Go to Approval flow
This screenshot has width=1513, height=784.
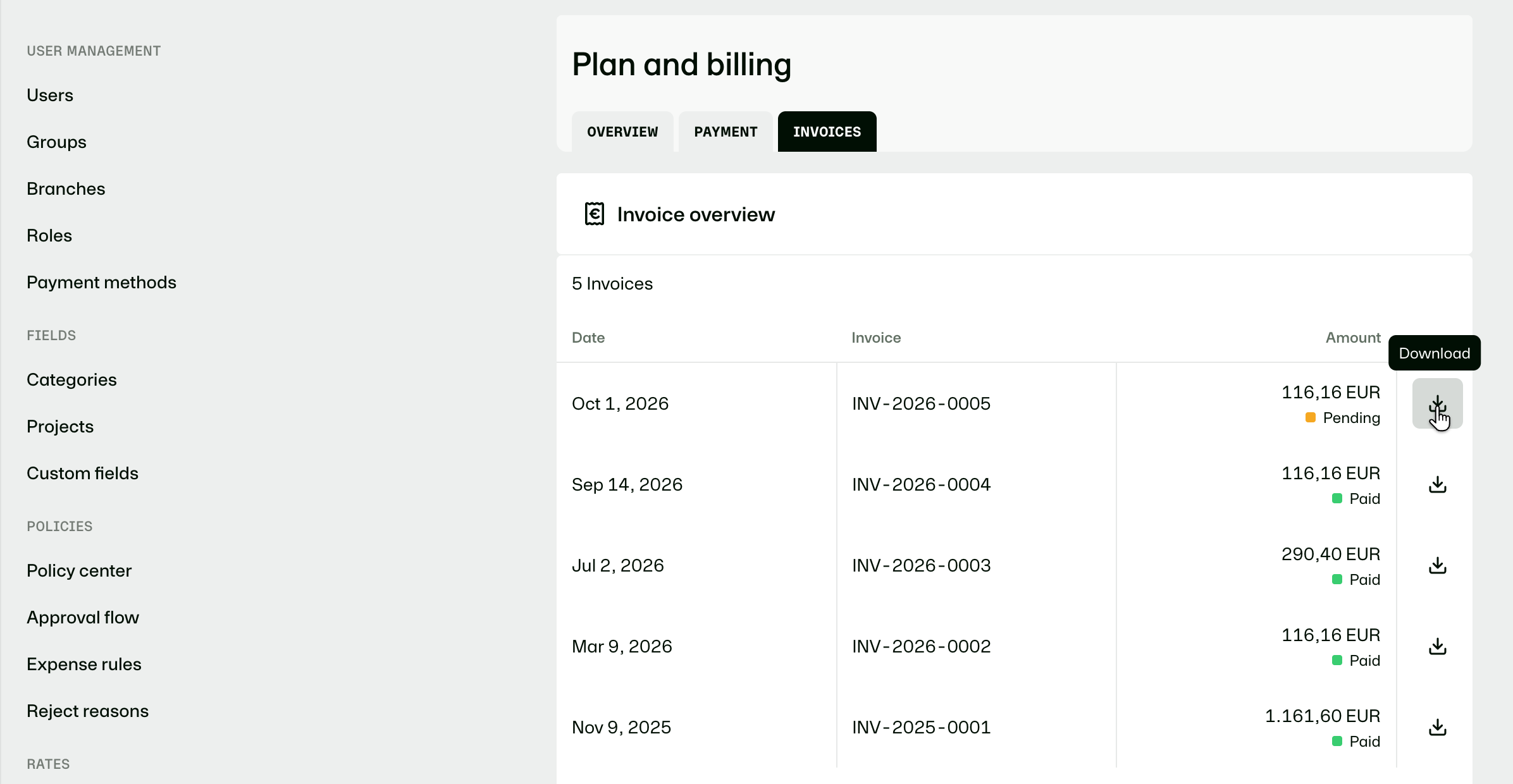[x=83, y=617]
